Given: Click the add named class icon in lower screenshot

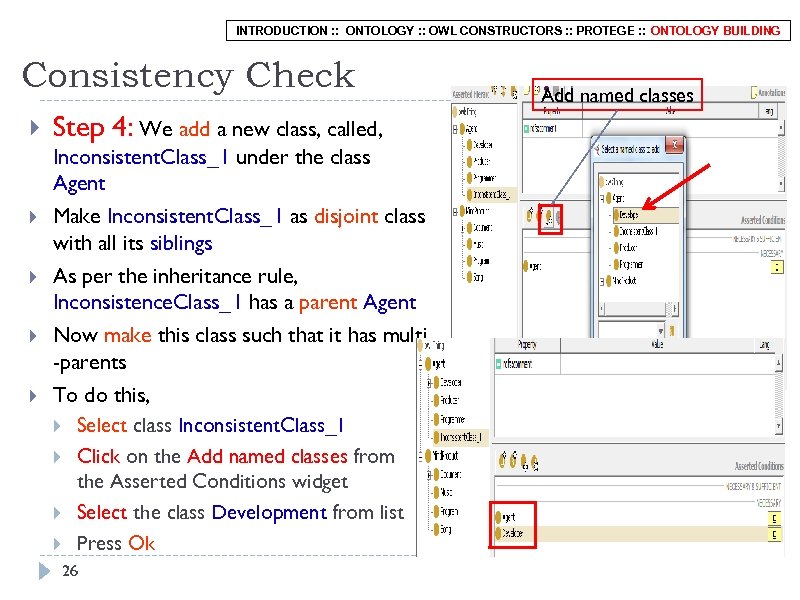Looking at the screenshot, I should (524, 462).
